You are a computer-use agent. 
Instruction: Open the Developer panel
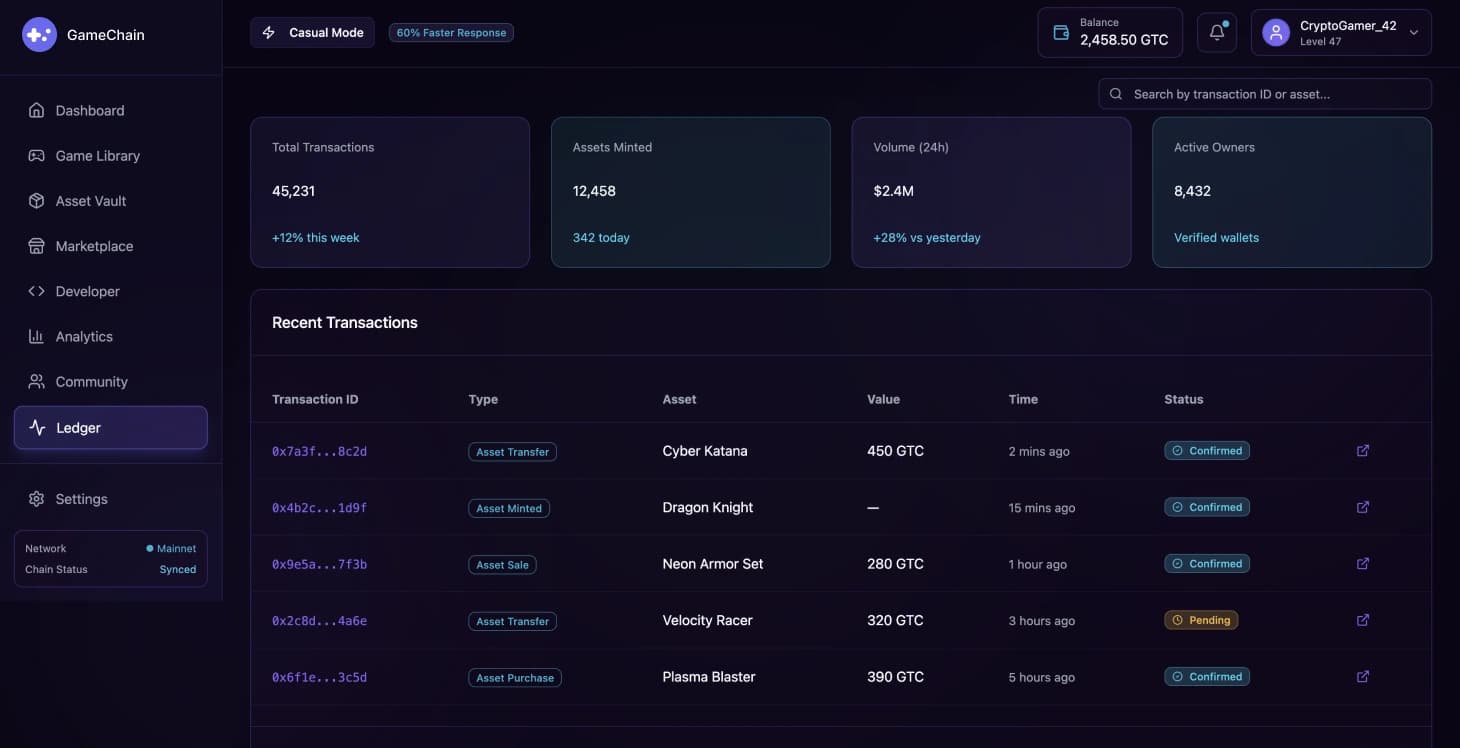tap(86, 291)
